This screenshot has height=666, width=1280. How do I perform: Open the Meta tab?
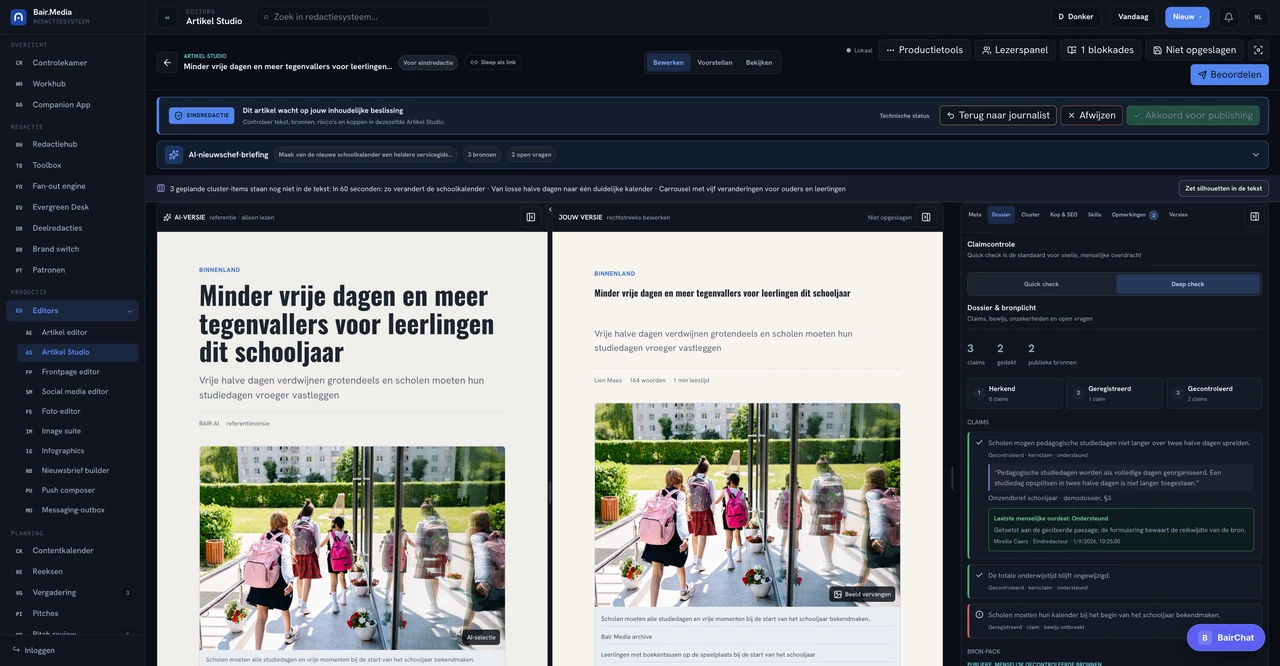click(x=975, y=215)
